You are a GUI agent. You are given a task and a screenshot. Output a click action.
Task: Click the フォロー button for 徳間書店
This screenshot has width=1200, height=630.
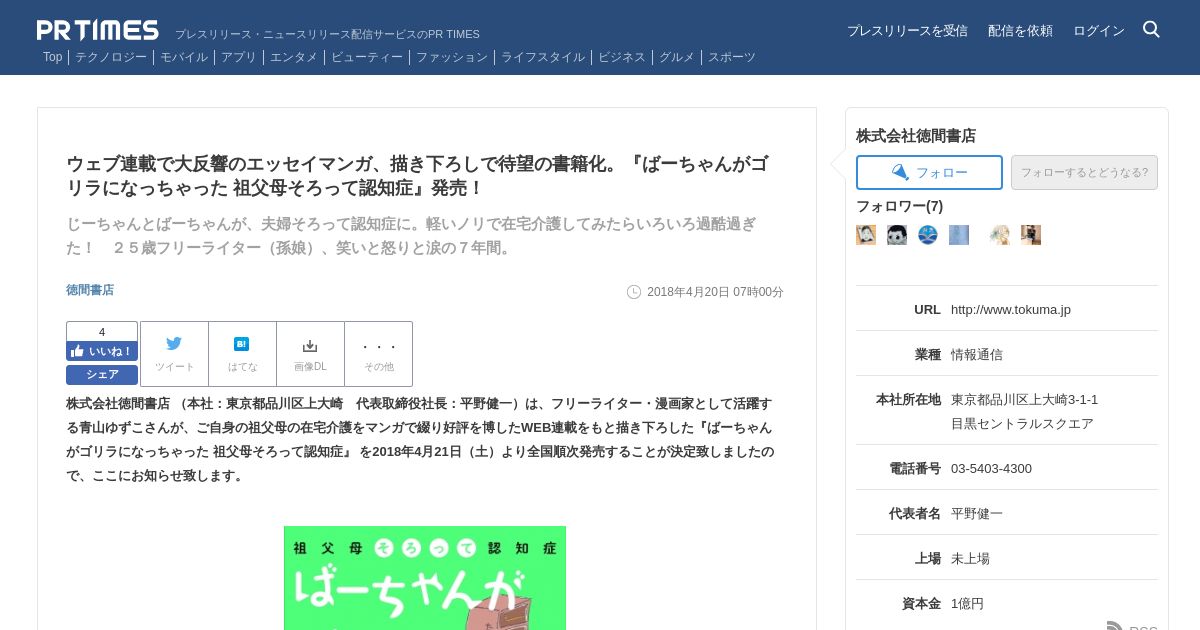tap(929, 172)
